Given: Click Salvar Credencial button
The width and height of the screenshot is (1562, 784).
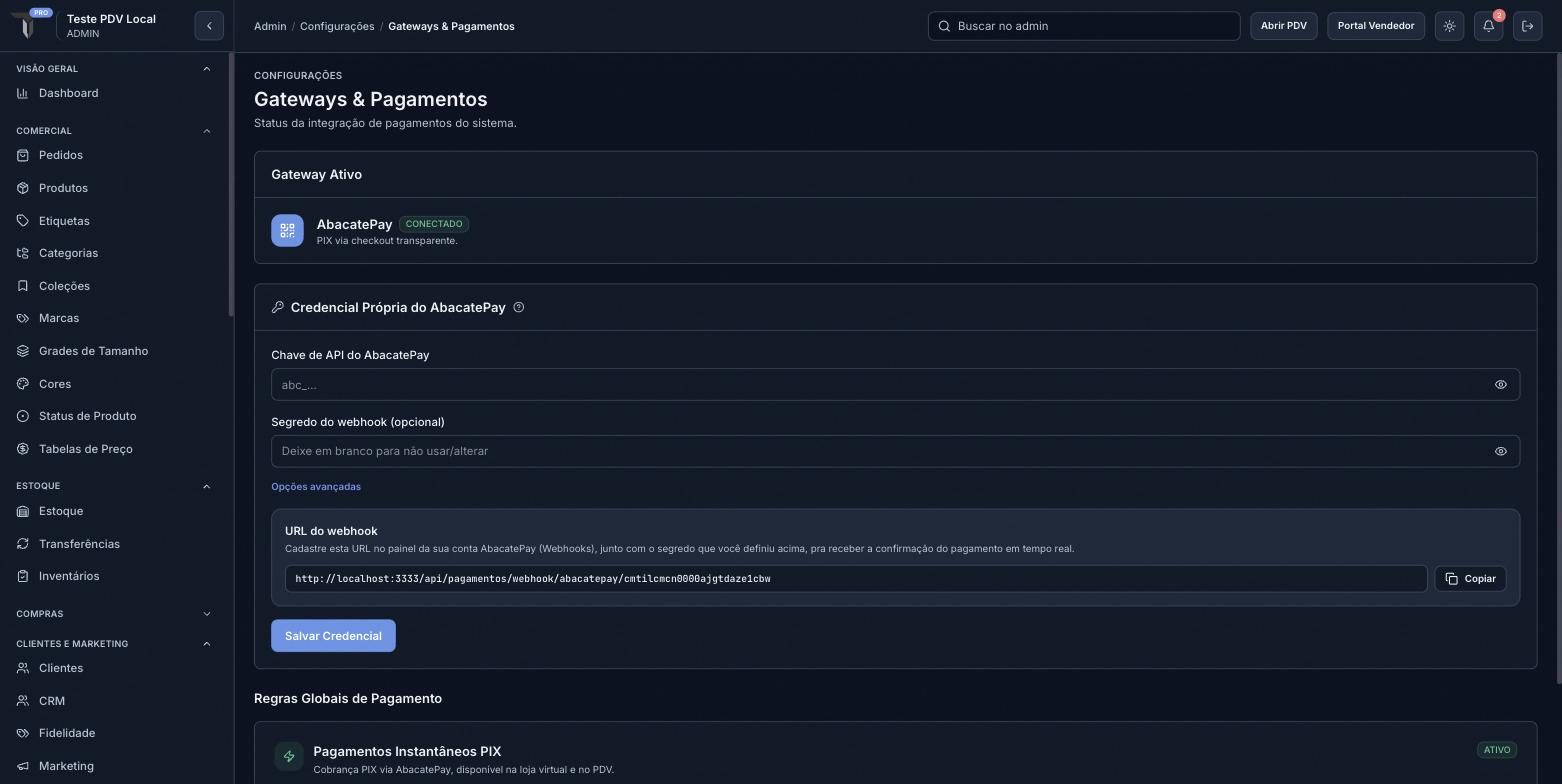Looking at the screenshot, I should coord(333,636).
